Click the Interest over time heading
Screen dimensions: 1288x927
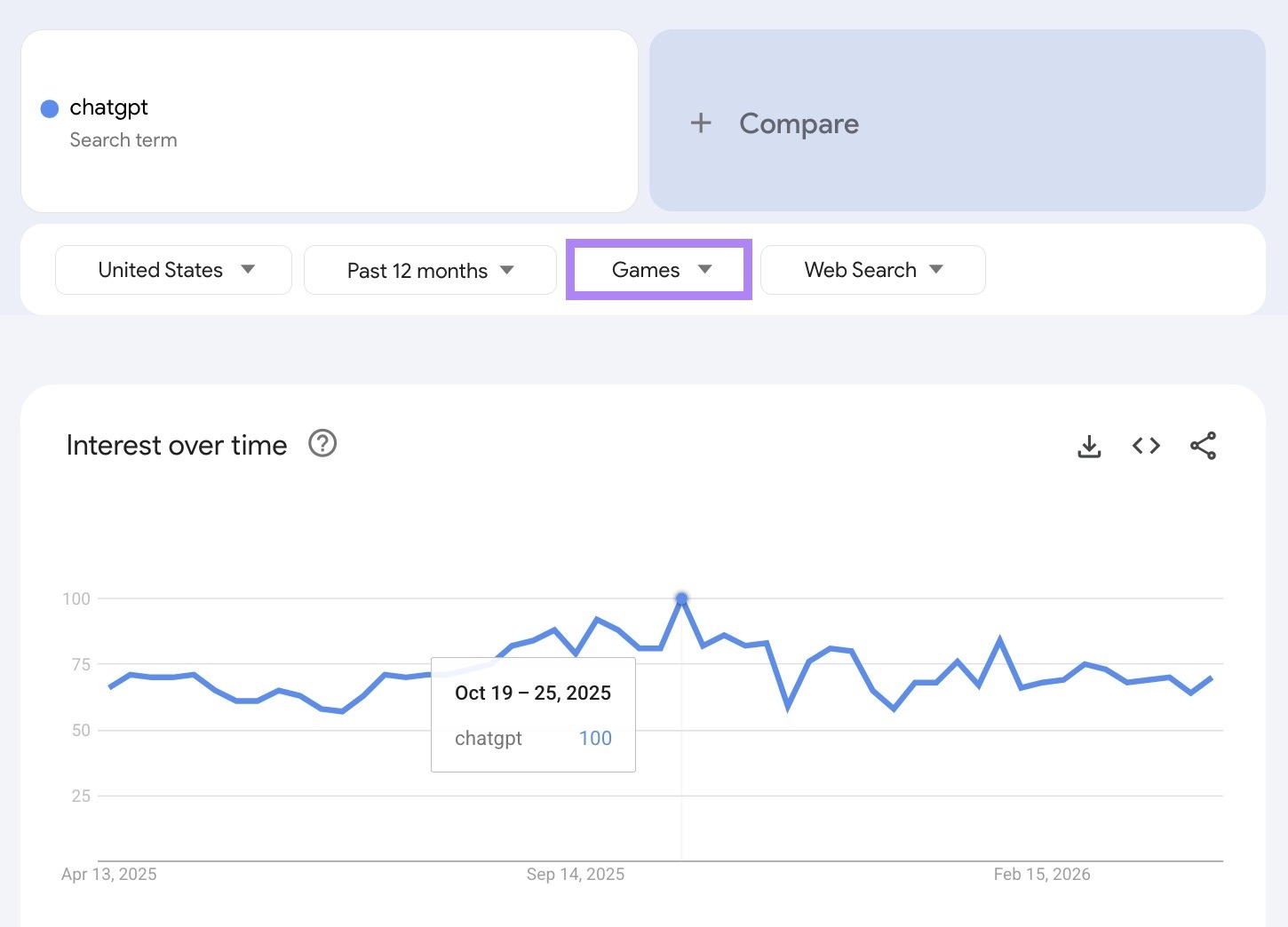coord(175,445)
